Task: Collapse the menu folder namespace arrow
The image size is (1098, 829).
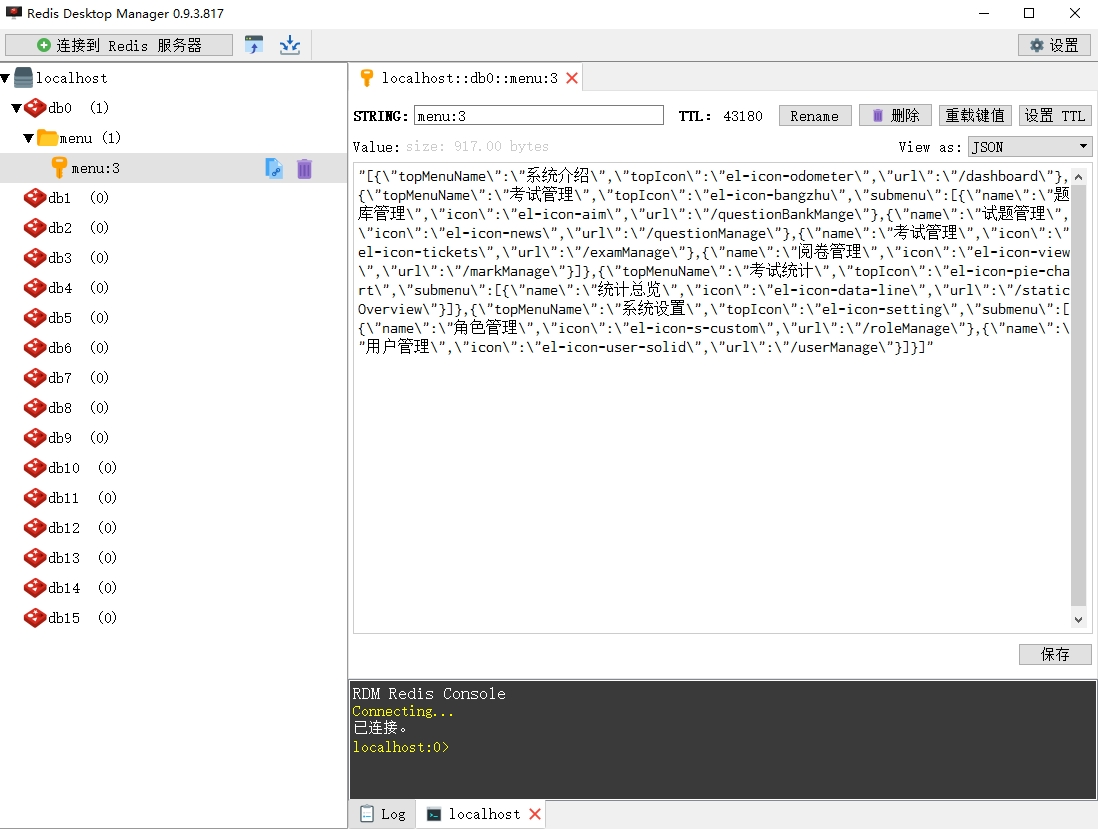Action: 29,138
